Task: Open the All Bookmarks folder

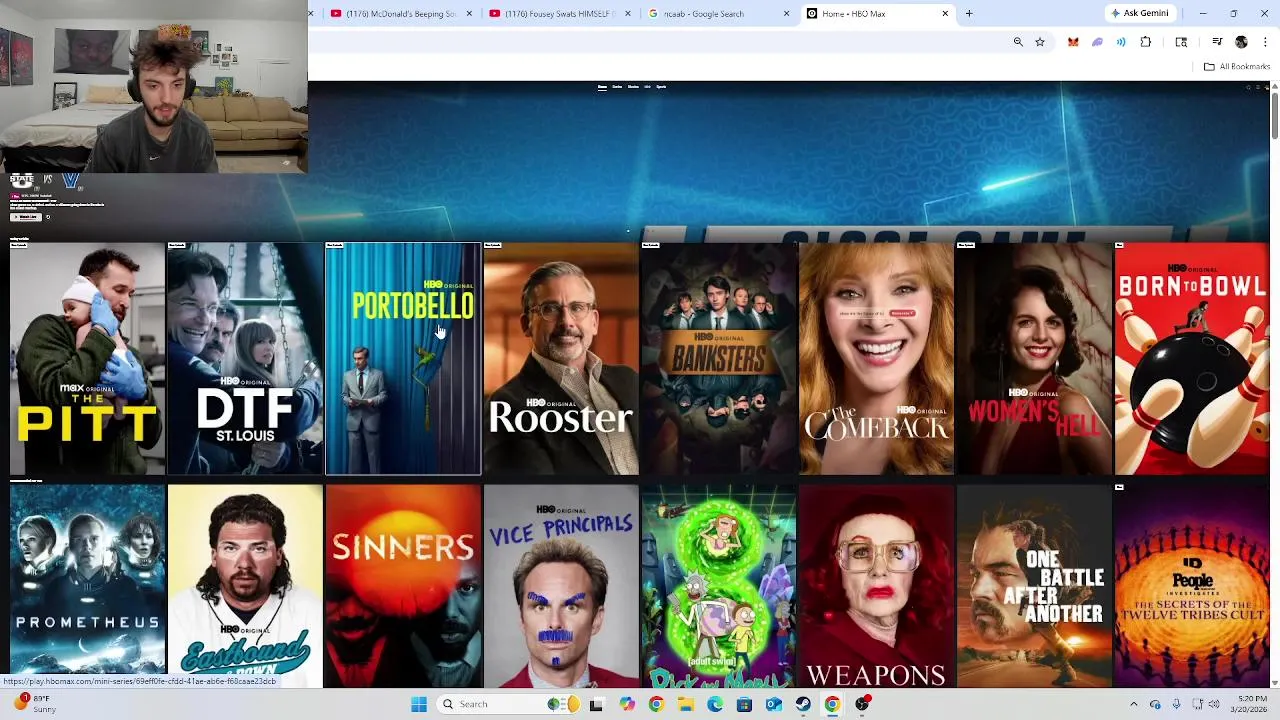Action: [x=1237, y=67]
